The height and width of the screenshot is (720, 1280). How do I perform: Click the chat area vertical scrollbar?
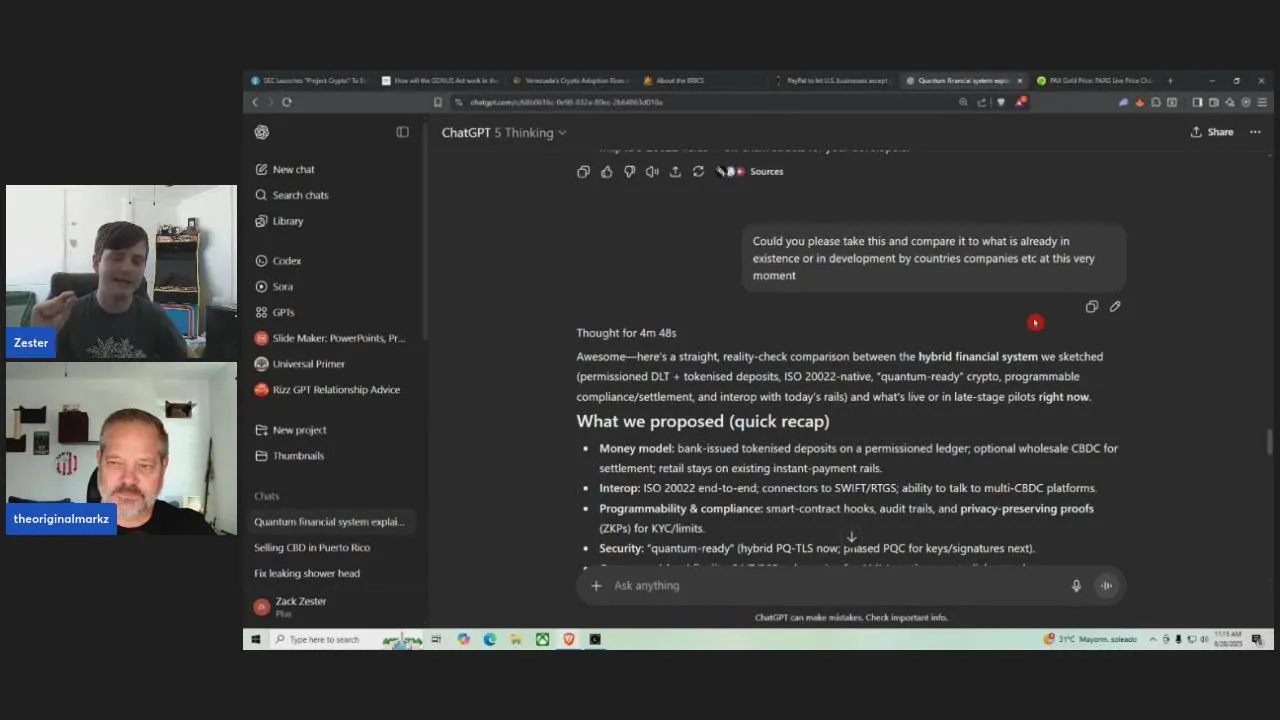pyautogui.click(x=1268, y=440)
